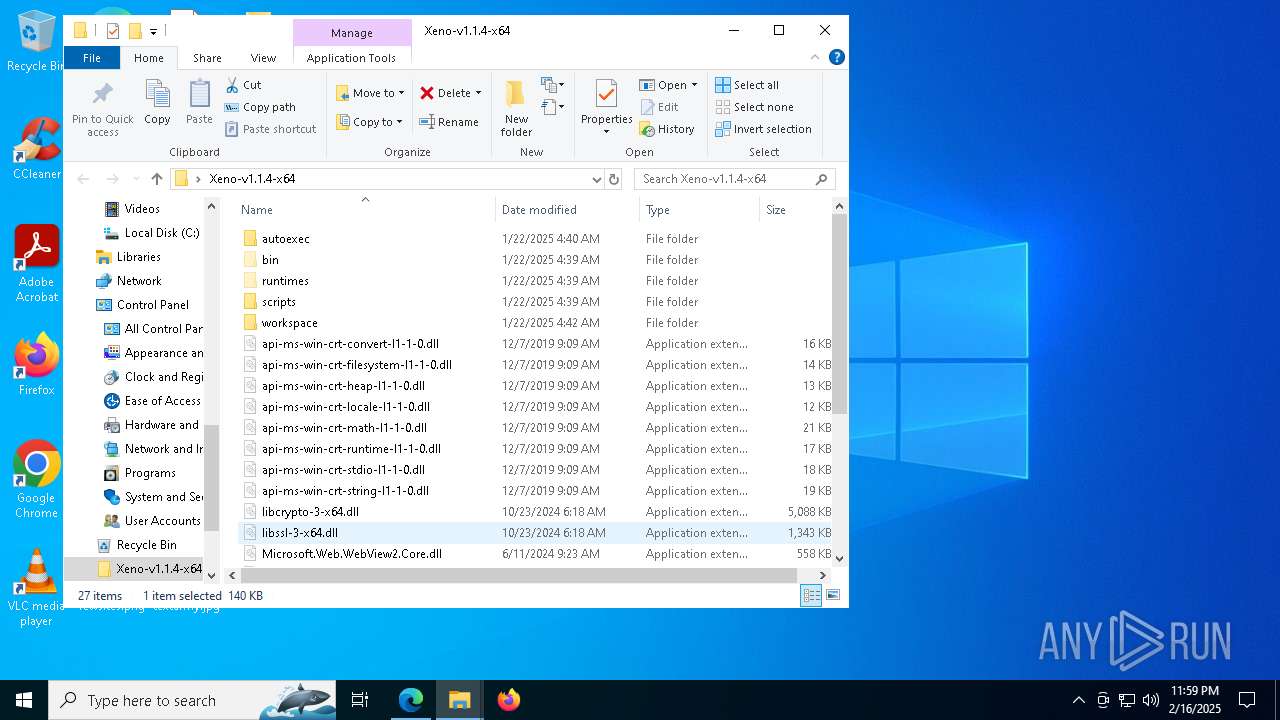Open the notifications action center
The width and height of the screenshot is (1280, 720).
[x=1247, y=700]
